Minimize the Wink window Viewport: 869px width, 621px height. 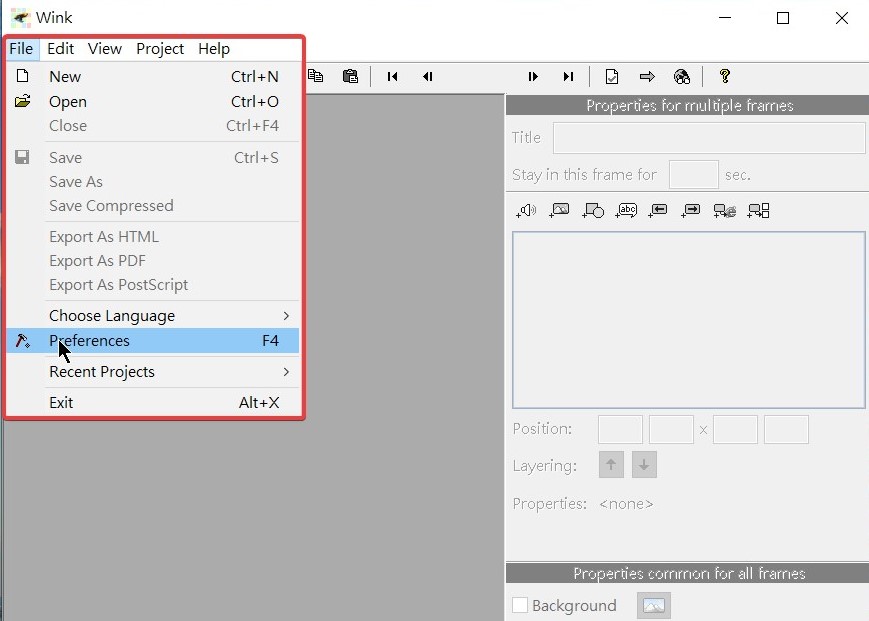point(725,18)
